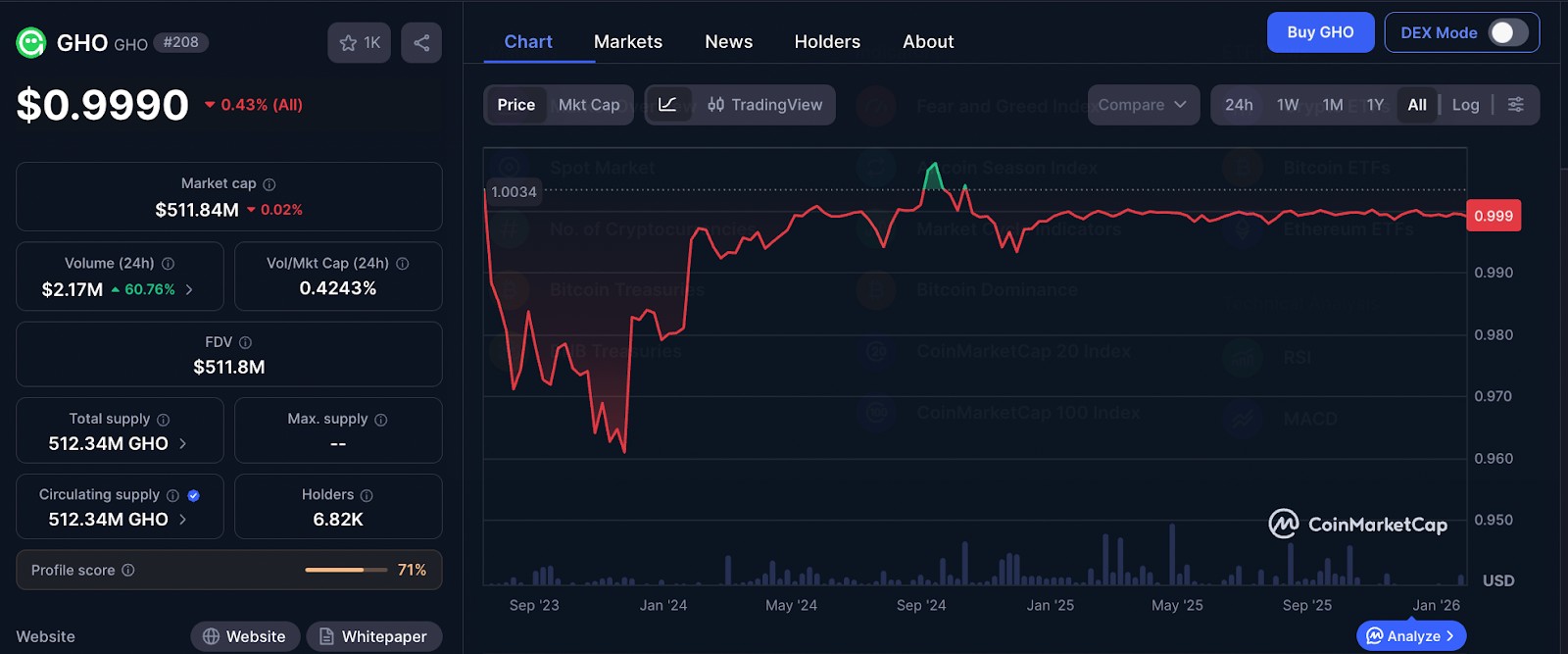This screenshot has height=654, width=1568.
Task: Add GHO to watchlist star button
Action: pyautogui.click(x=359, y=43)
